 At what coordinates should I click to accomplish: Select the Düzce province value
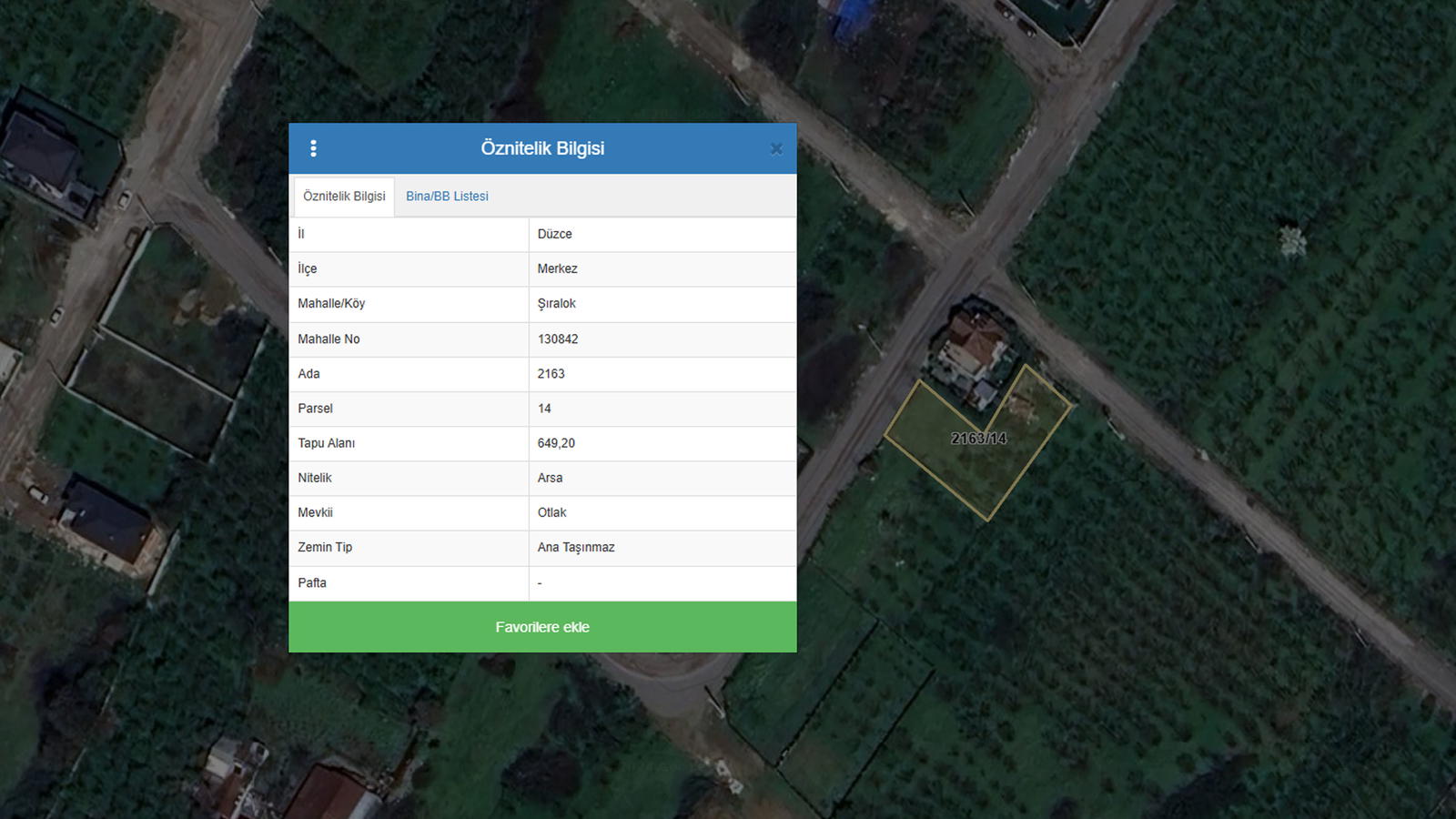coord(554,234)
